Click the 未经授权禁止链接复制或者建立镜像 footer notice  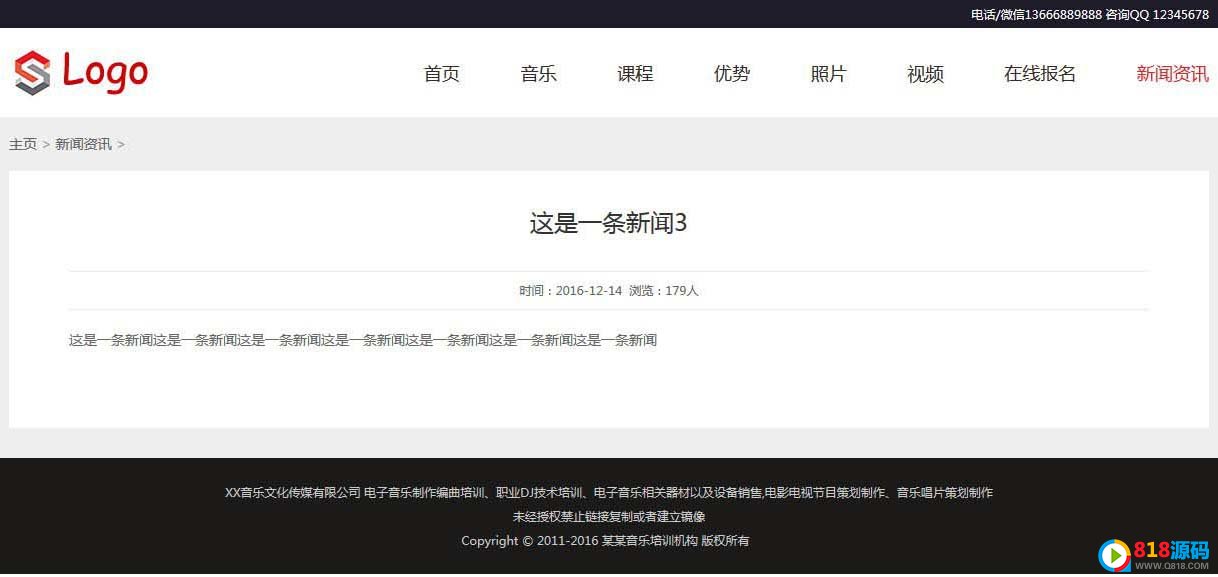click(x=609, y=517)
